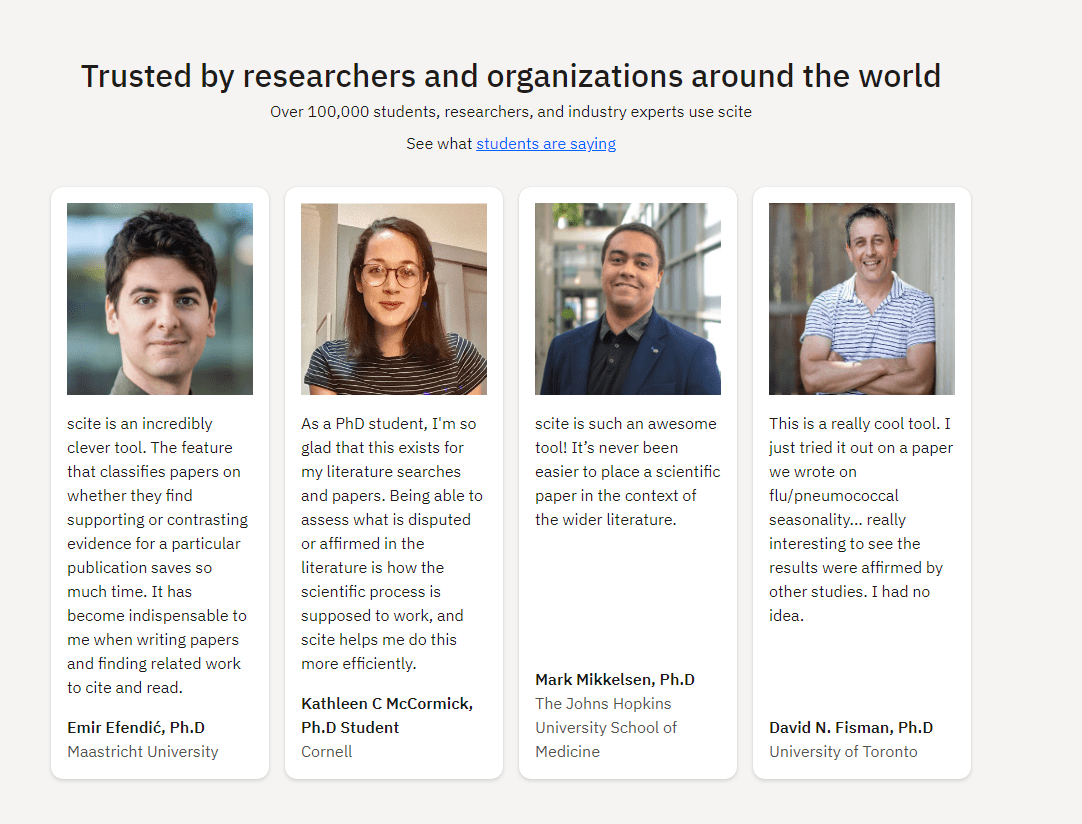The height and width of the screenshot is (824, 1082).
Task: Click David N. Fisman, Ph.D name label
Action: [851, 727]
